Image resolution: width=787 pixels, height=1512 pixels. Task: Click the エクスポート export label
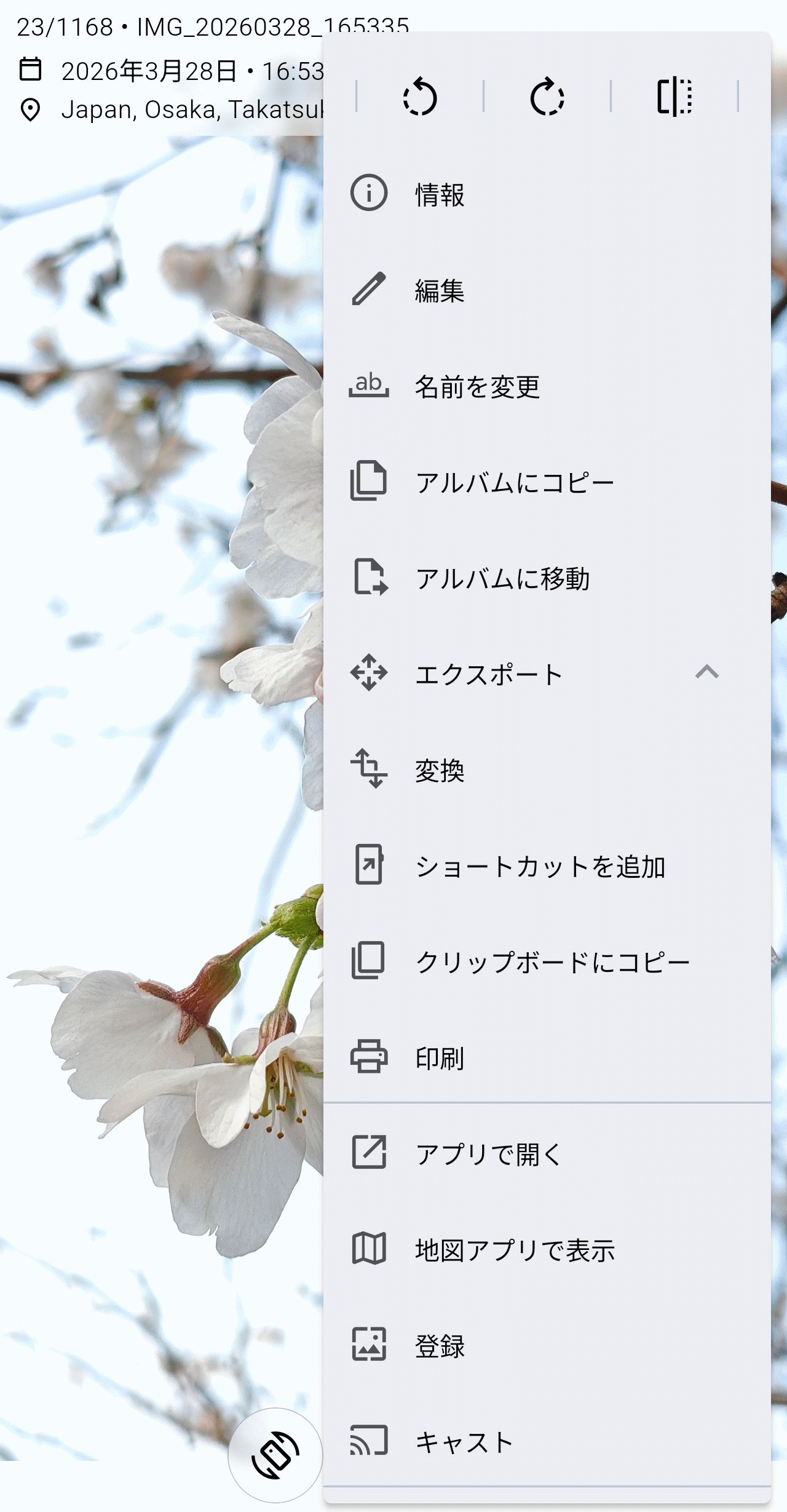489,675
